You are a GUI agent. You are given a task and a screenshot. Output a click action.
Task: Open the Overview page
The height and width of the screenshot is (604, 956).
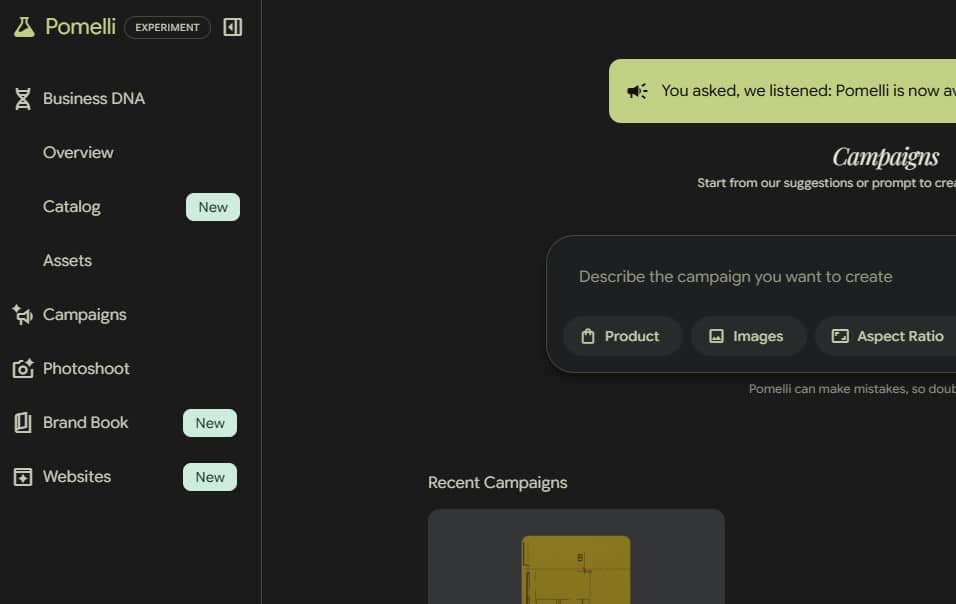coord(78,152)
